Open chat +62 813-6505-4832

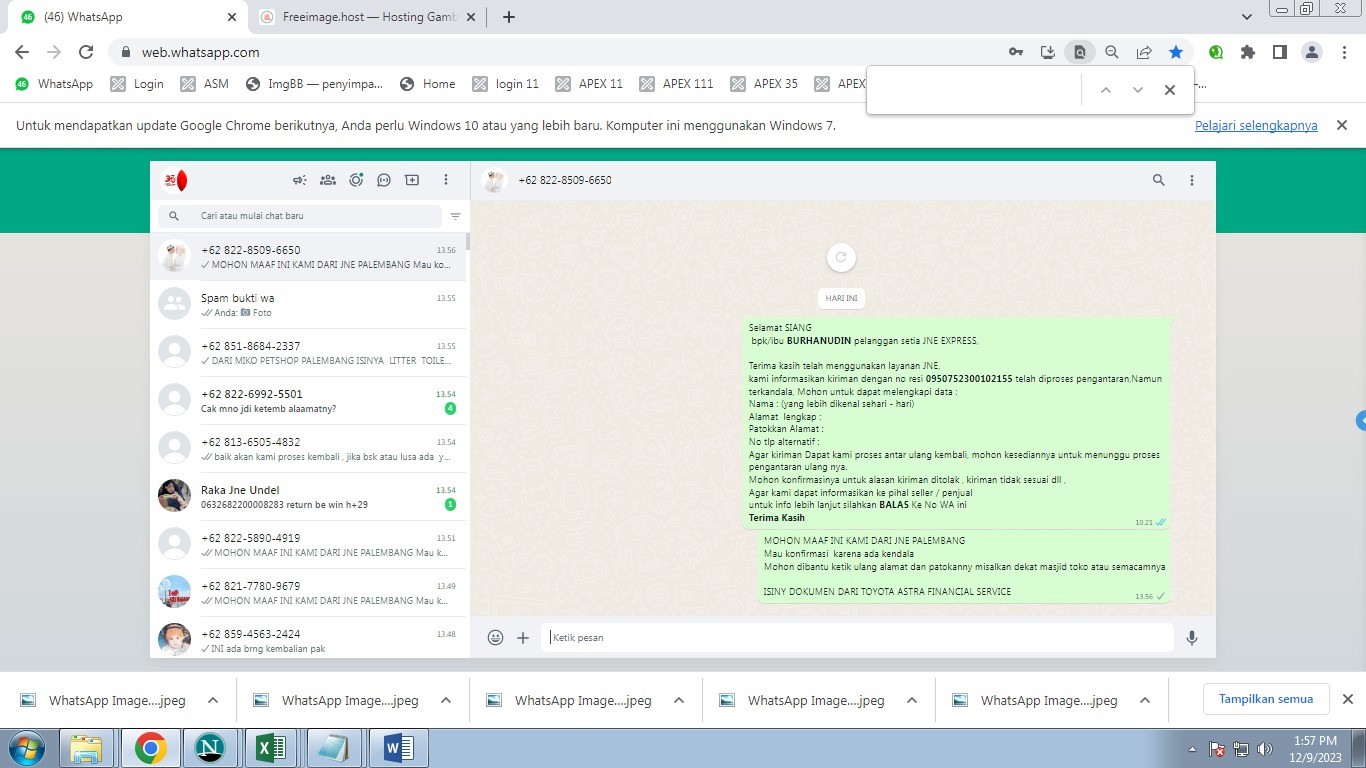(x=308, y=449)
